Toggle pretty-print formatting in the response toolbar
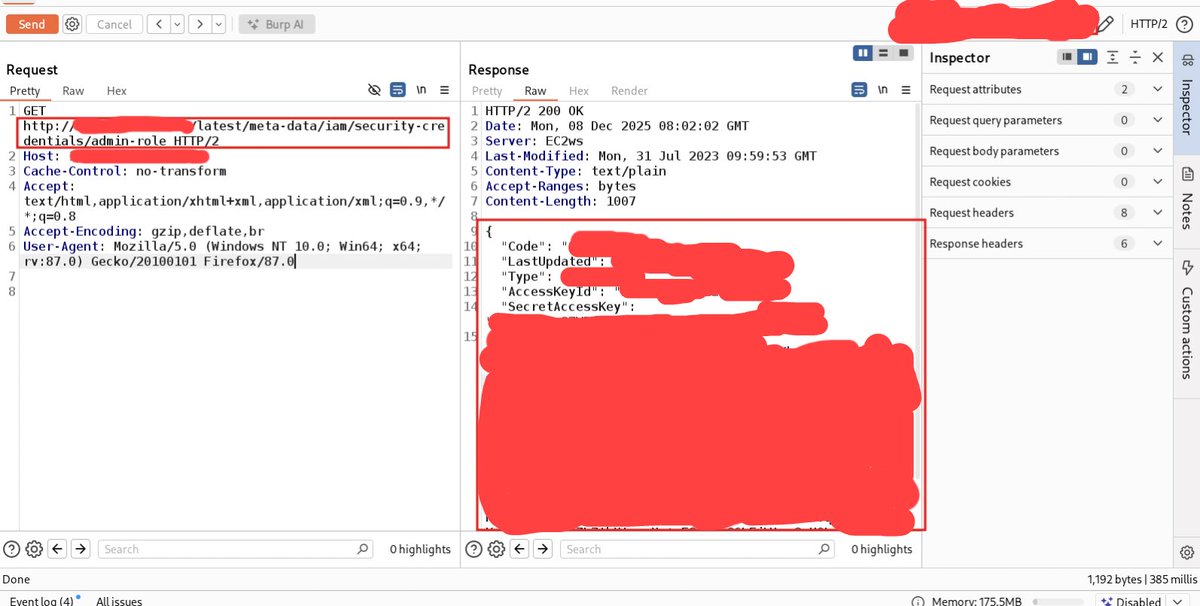The image size is (1200, 606). tap(859, 89)
